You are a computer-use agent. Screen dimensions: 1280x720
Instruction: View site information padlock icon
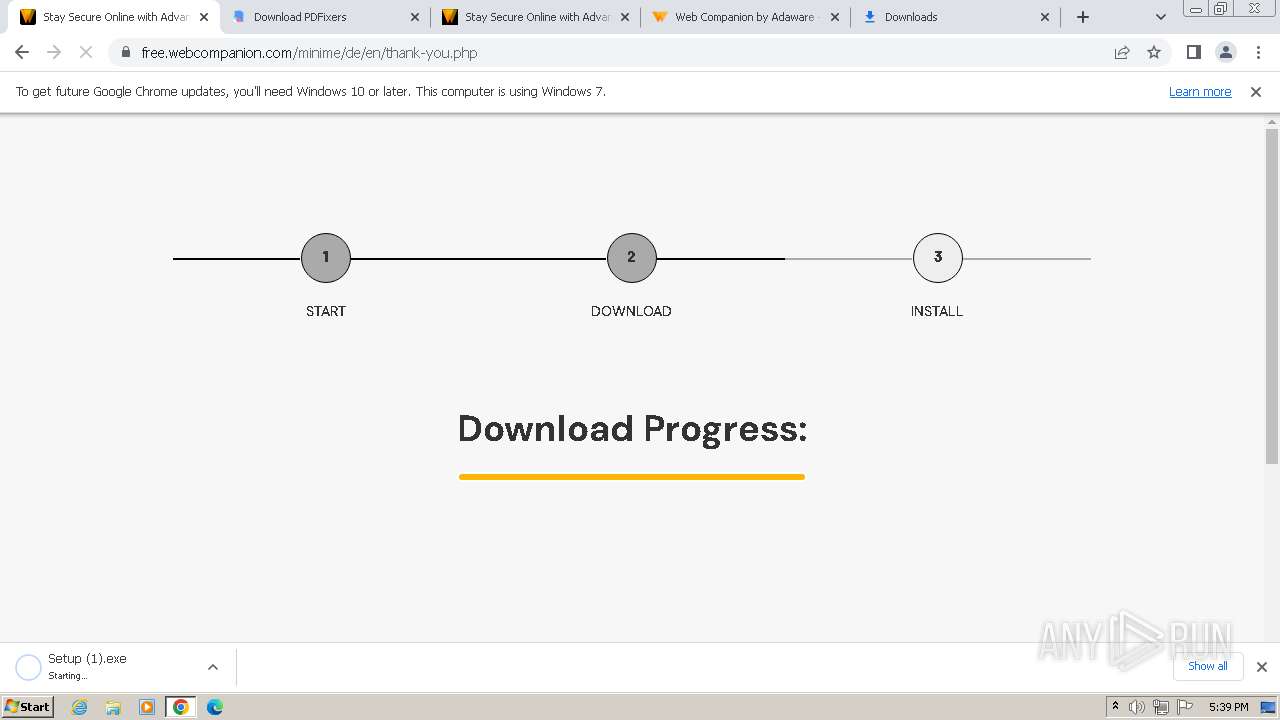125,52
